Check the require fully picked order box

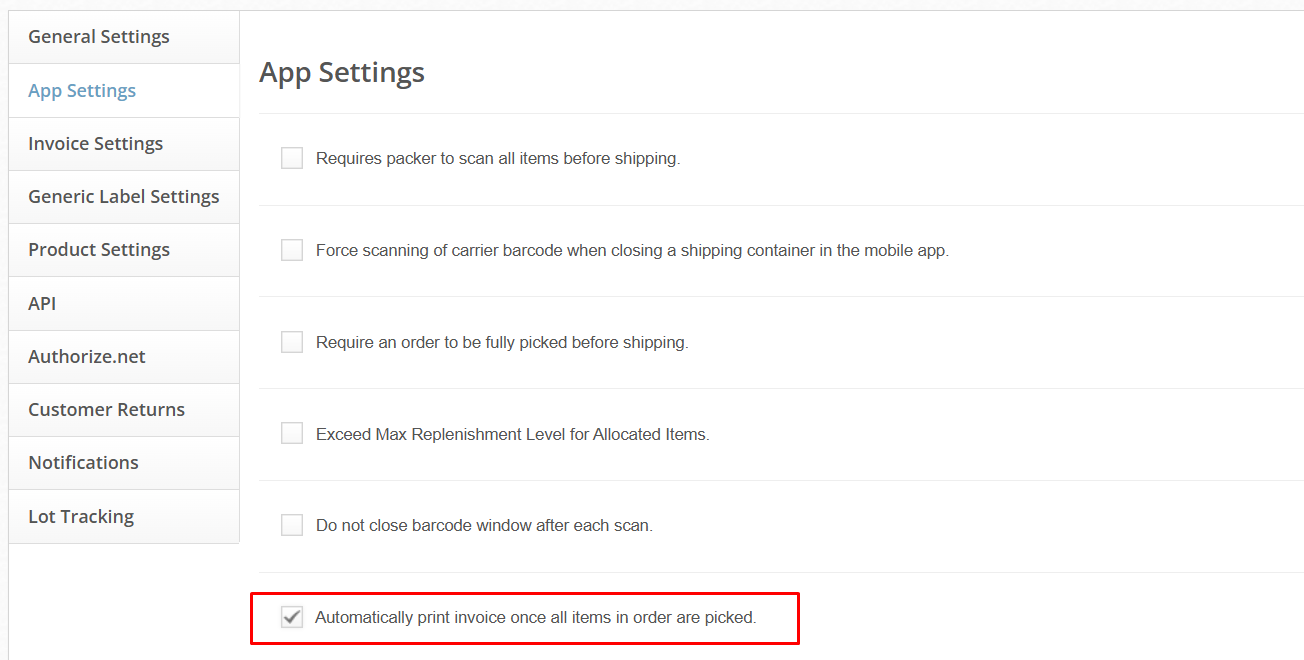(292, 342)
